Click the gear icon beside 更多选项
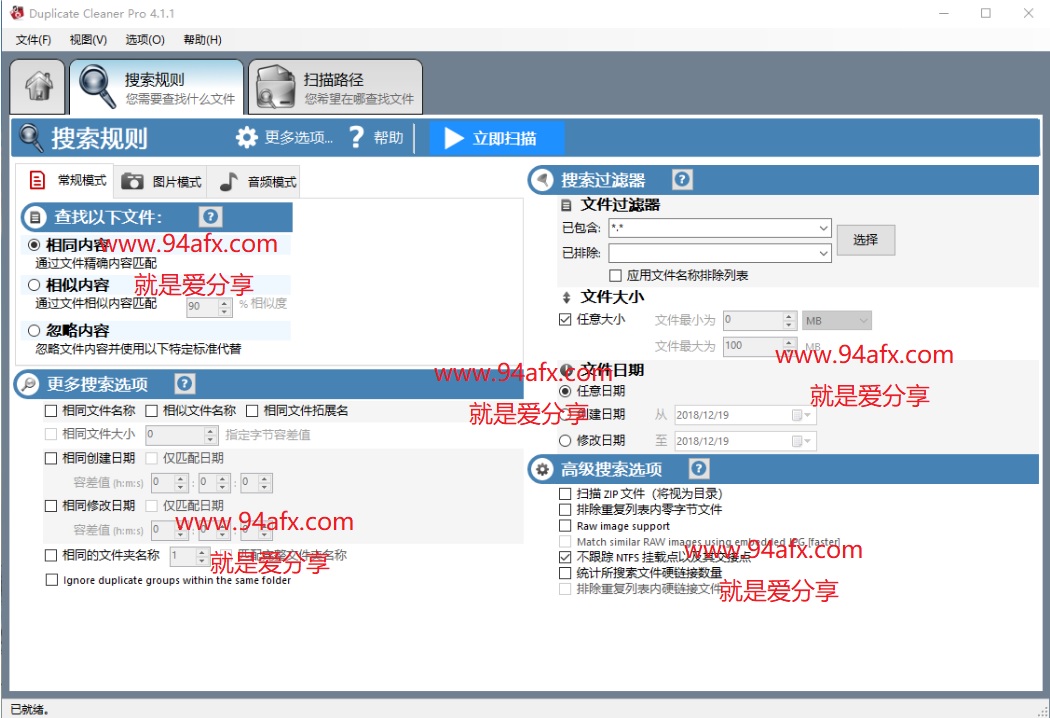This screenshot has height=718, width=1050. [x=246, y=138]
